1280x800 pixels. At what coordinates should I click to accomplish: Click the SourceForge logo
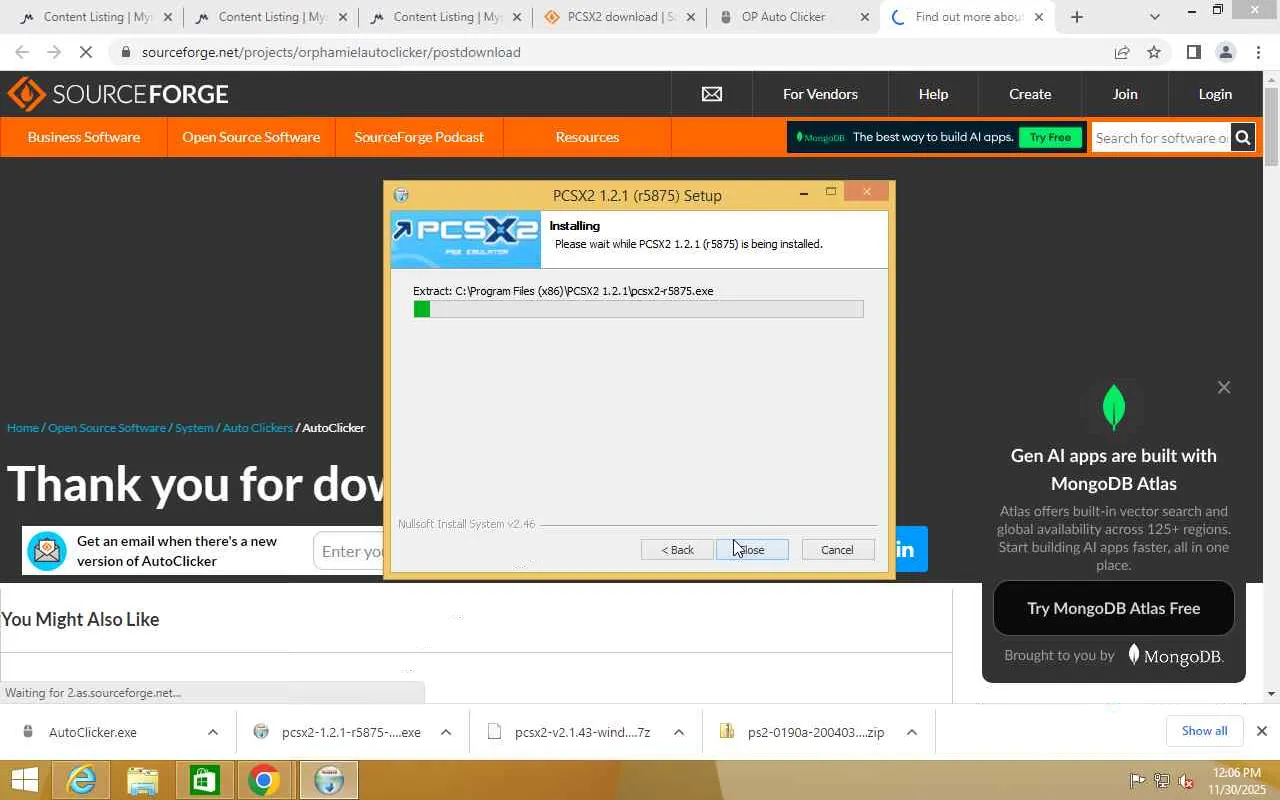pyautogui.click(x=118, y=94)
